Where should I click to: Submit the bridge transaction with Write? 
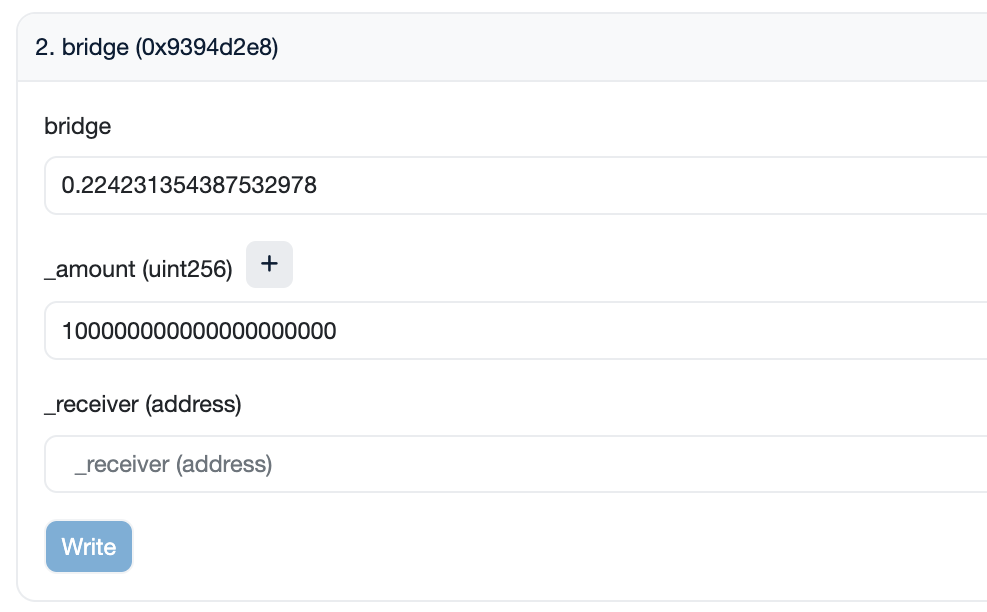[x=89, y=547]
